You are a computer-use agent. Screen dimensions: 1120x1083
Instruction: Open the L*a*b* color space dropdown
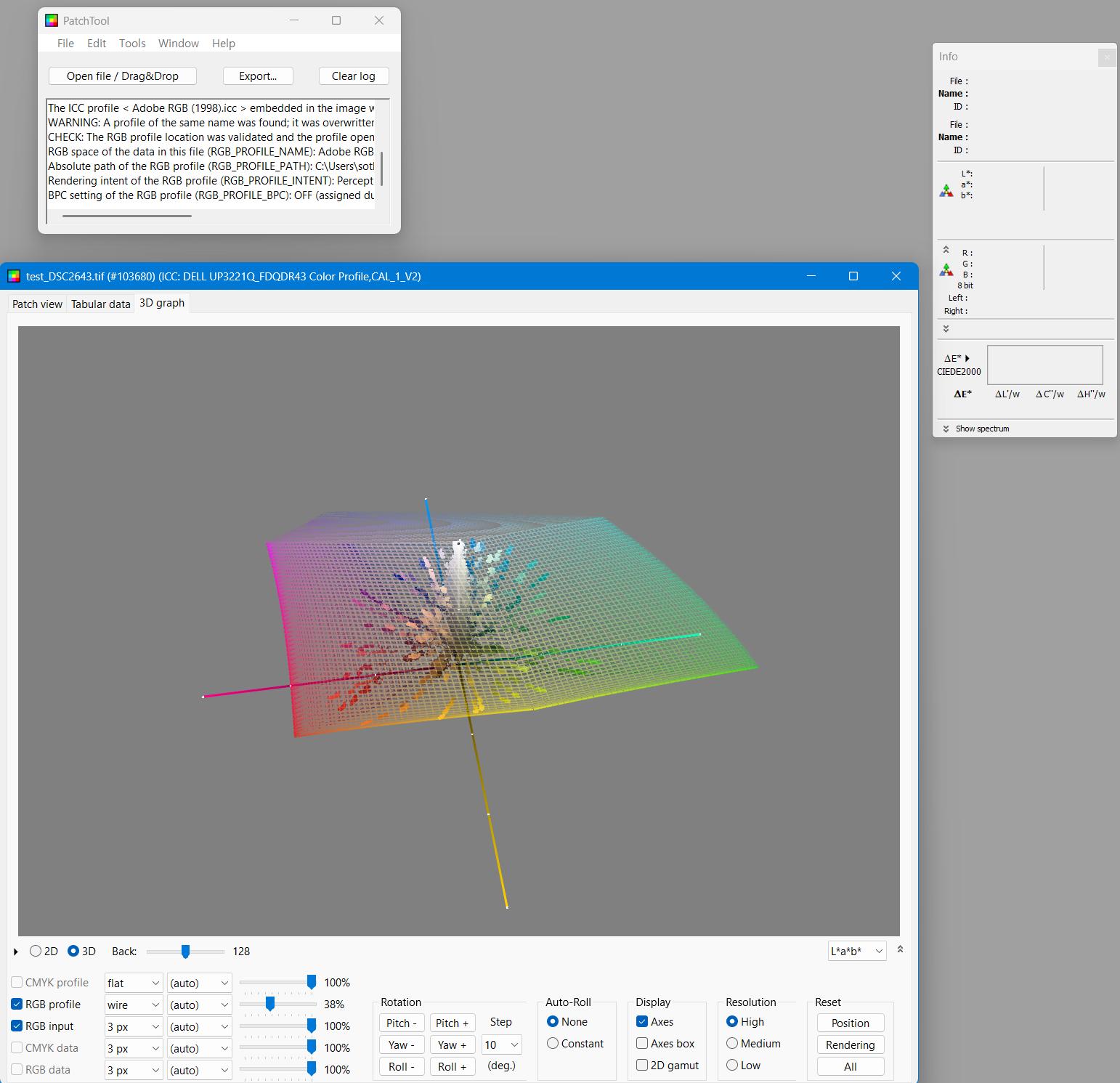click(x=856, y=951)
